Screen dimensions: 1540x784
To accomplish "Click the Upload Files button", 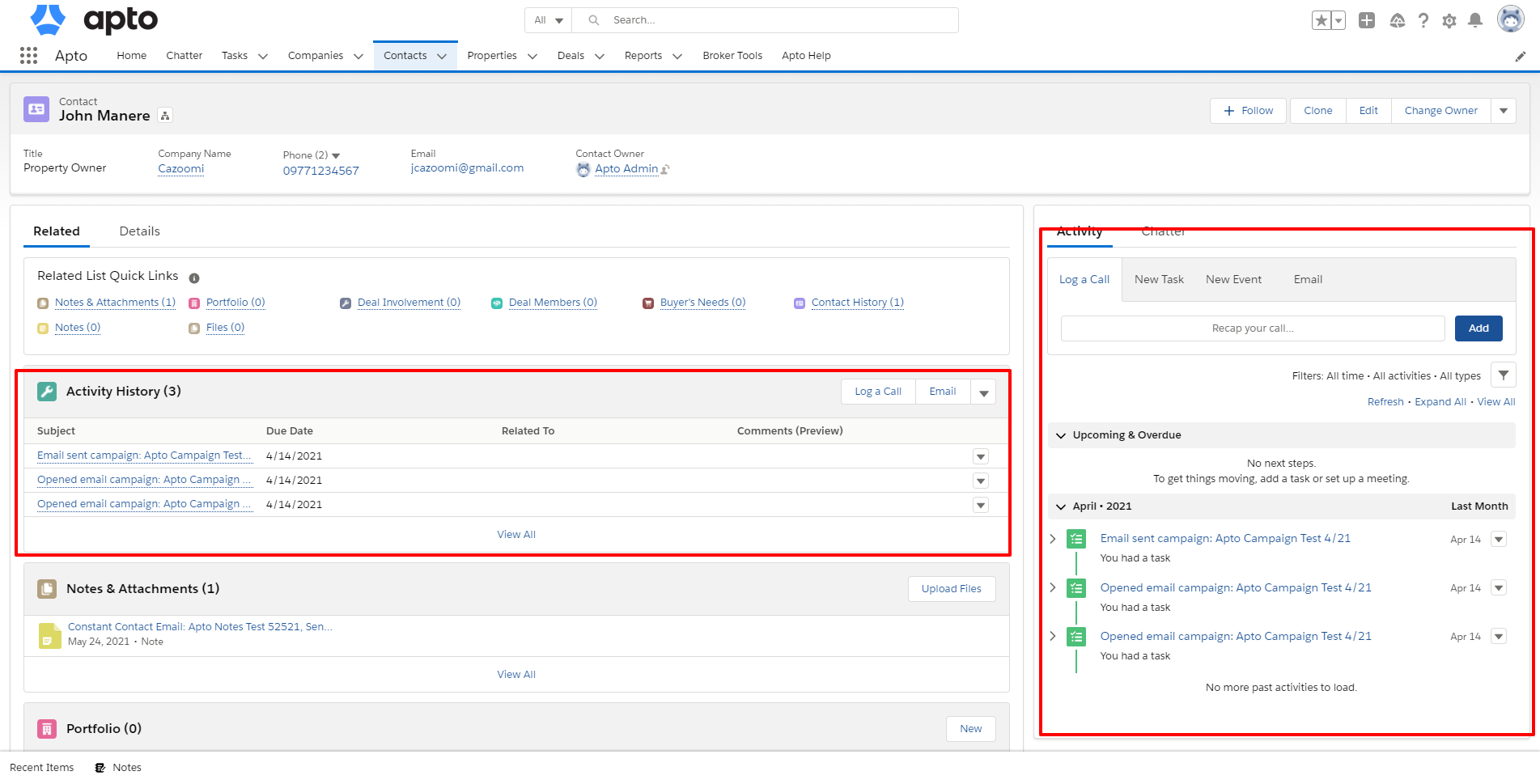I will [952, 589].
